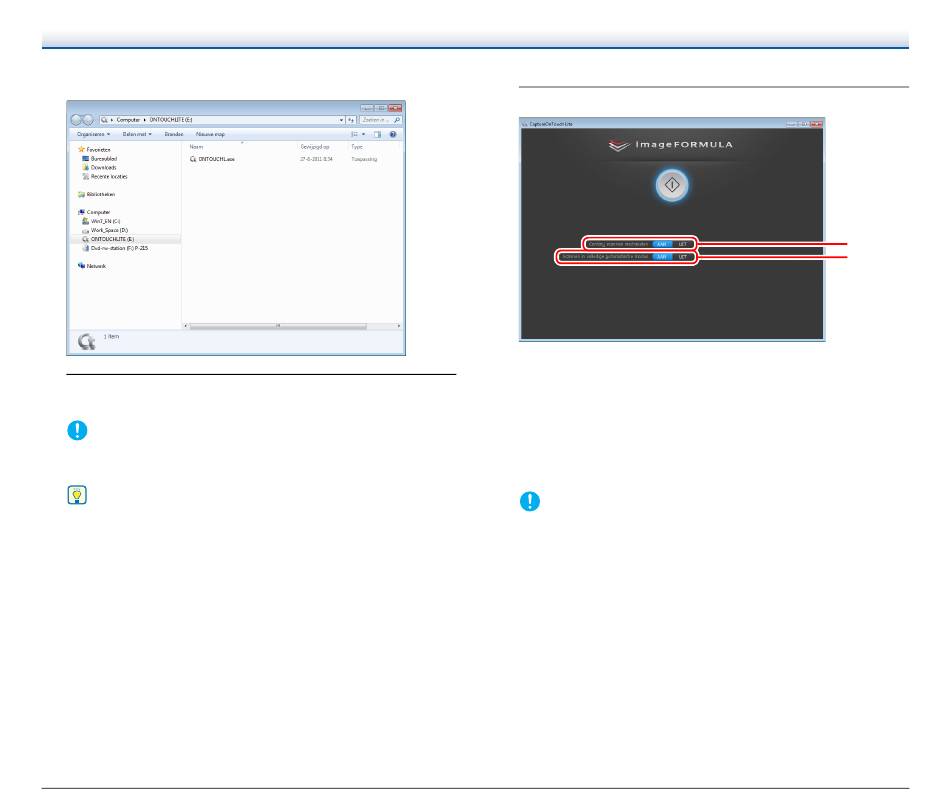
Task: Go back in the Explorer window
Action: pyautogui.click(x=76, y=120)
